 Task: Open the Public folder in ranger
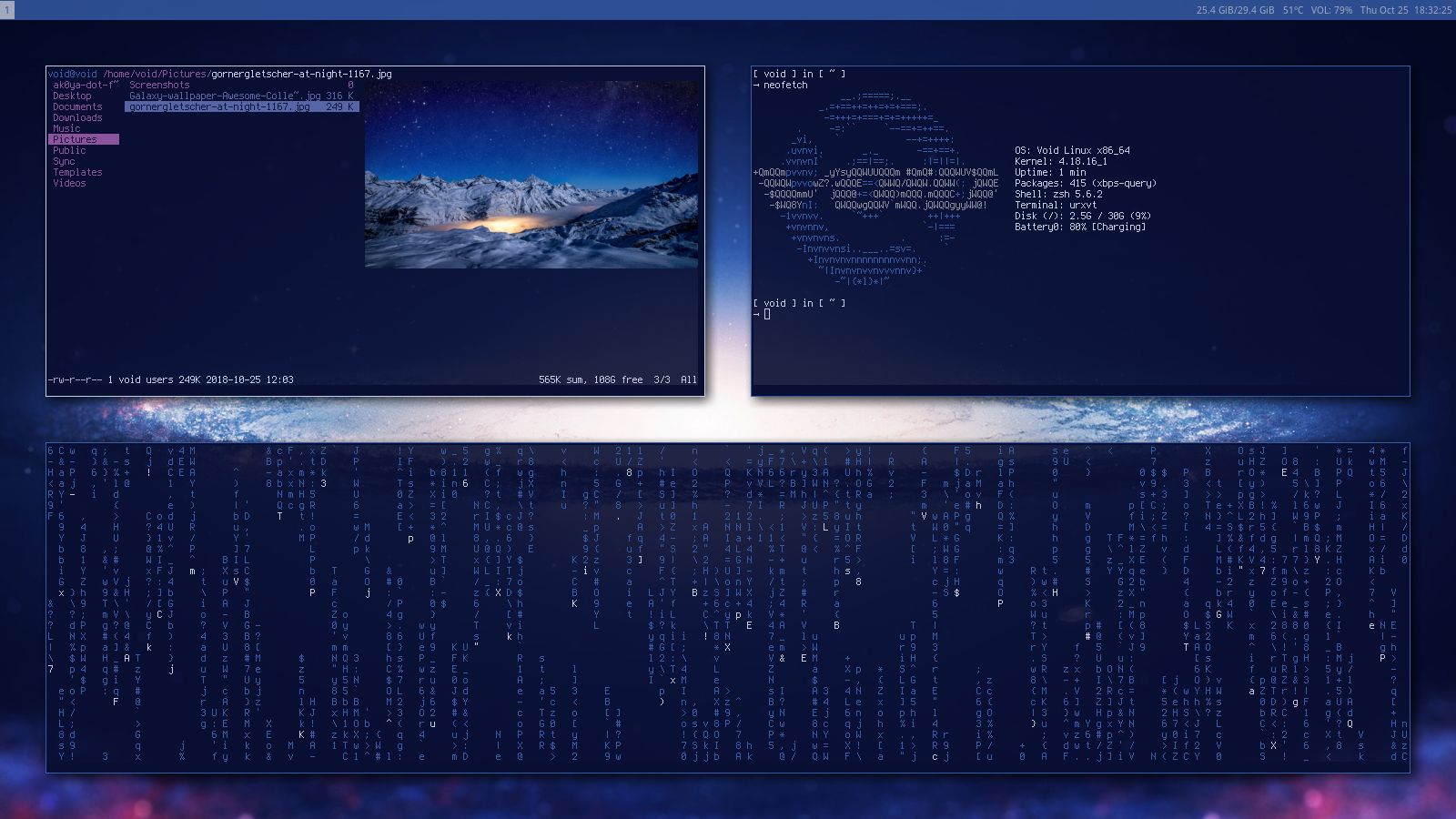69,150
